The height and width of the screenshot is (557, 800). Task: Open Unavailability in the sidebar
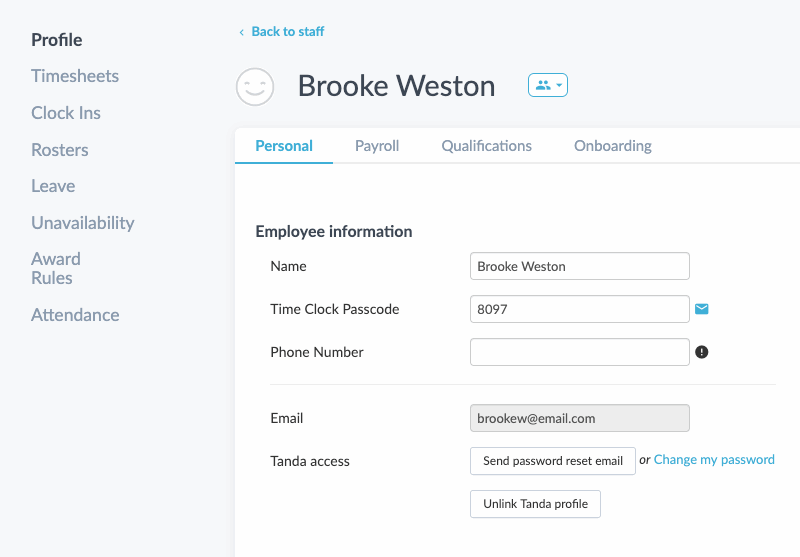tap(83, 223)
